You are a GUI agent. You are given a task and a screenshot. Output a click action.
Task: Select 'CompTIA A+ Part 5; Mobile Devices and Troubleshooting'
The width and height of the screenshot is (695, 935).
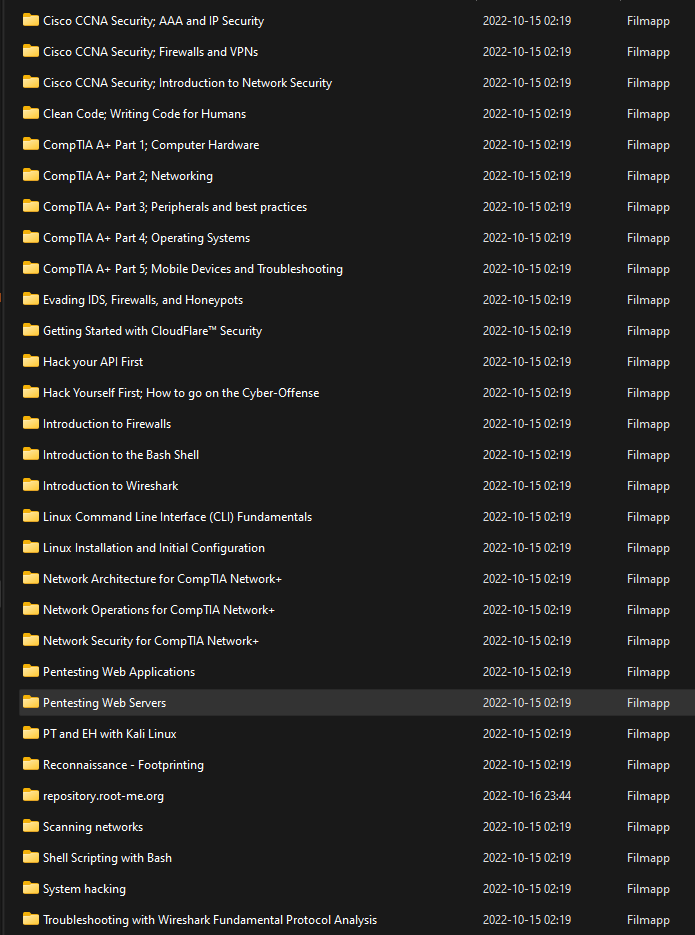(193, 269)
